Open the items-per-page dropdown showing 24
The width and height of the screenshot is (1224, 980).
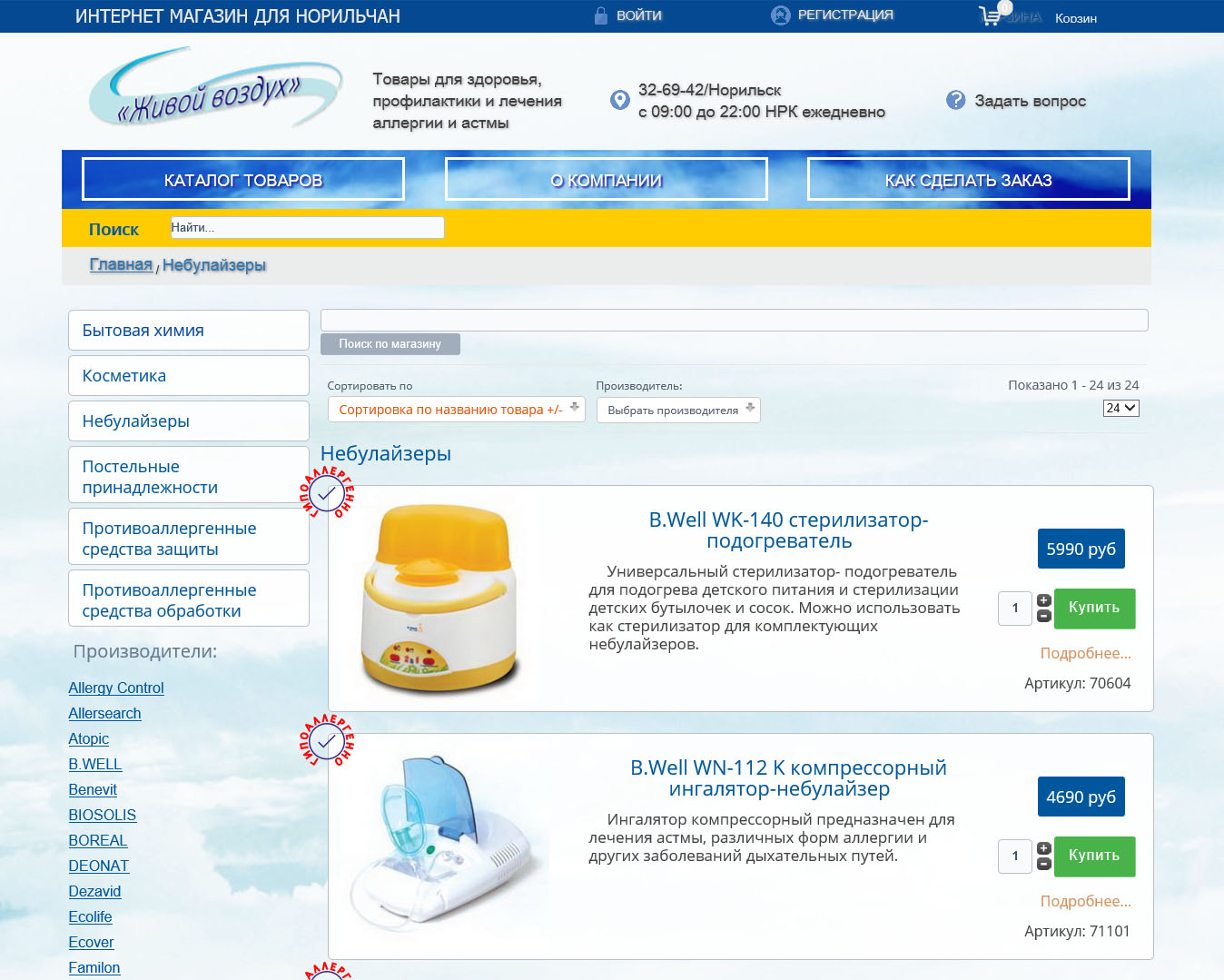pyautogui.click(x=1120, y=409)
